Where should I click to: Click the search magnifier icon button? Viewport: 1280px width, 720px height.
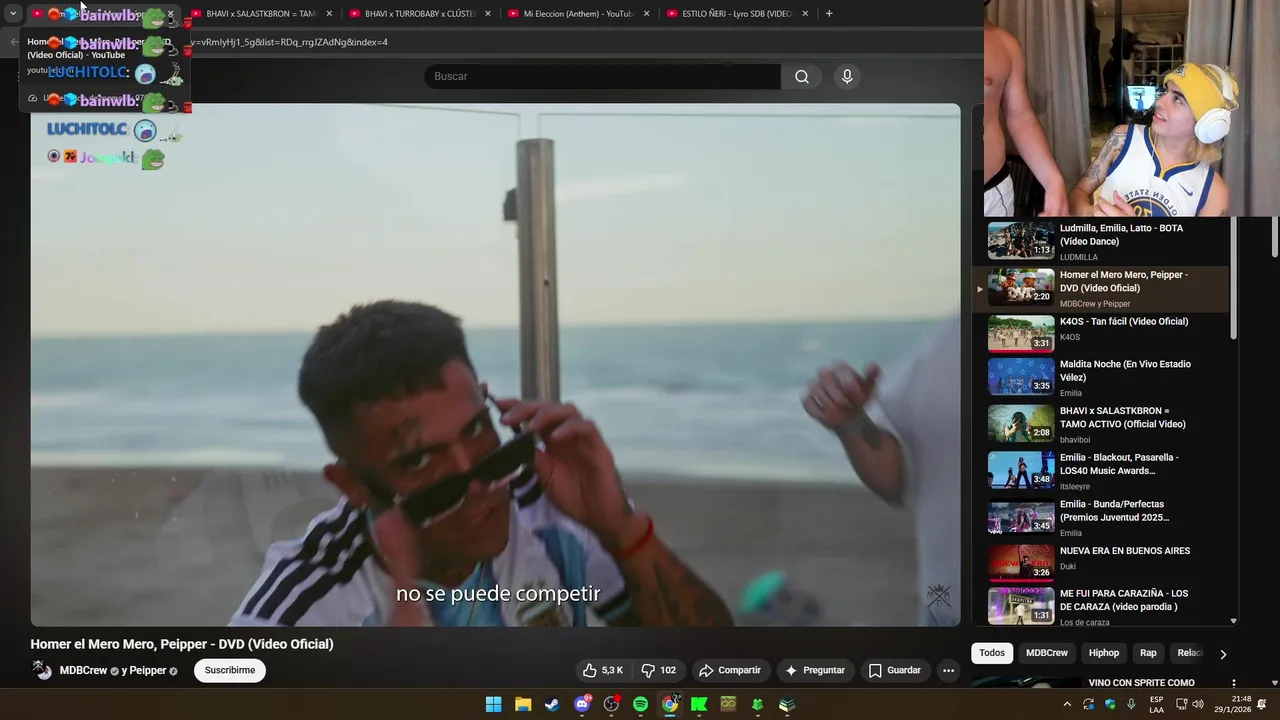click(802, 77)
